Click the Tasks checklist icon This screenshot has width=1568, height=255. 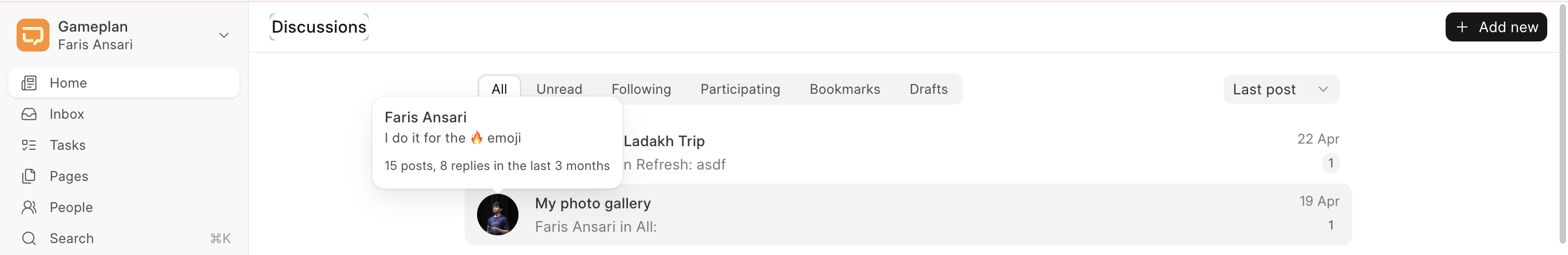point(29,145)
